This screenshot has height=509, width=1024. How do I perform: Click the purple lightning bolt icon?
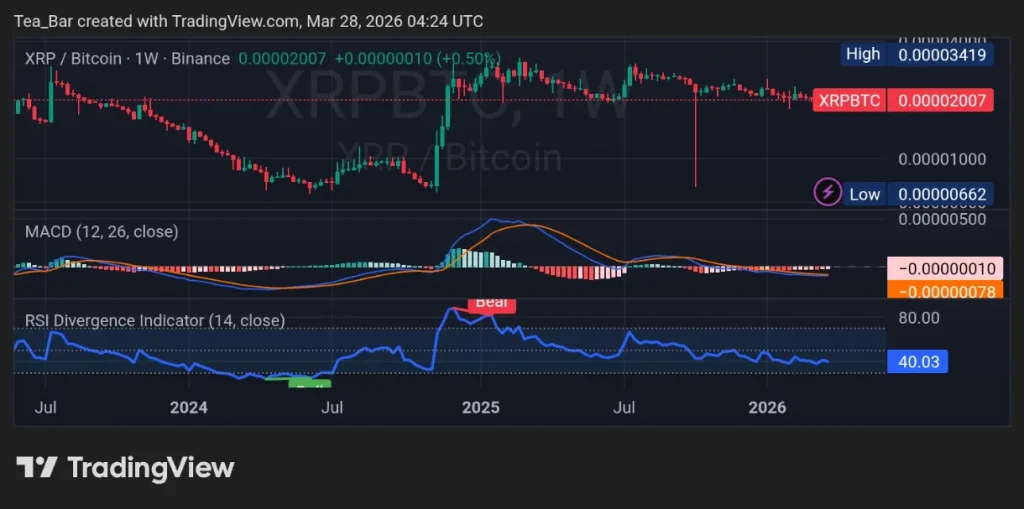(827, 193)
